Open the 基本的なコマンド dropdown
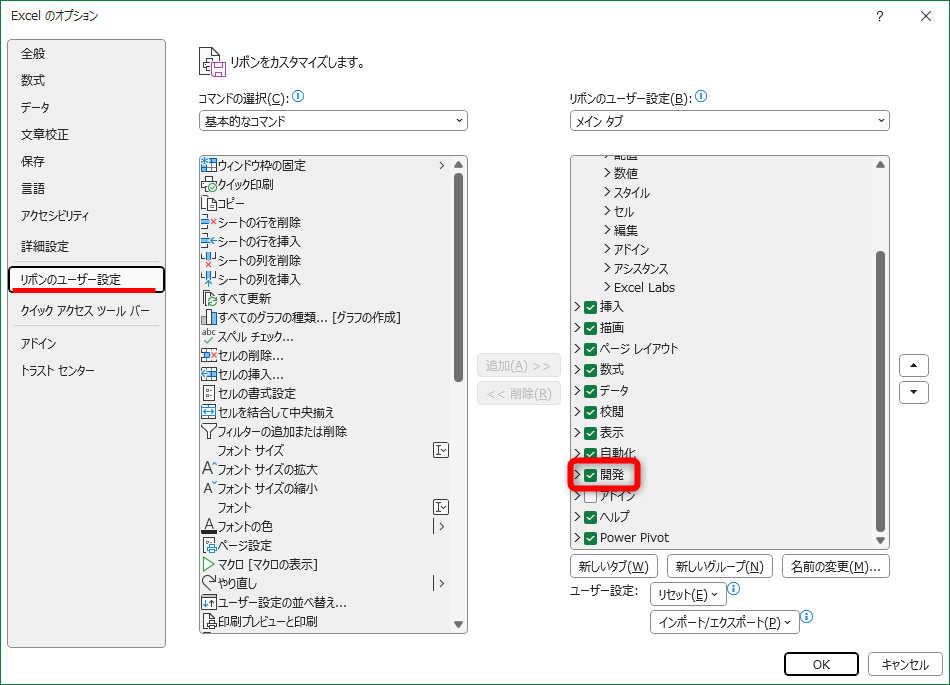 (x=332, y=120)
